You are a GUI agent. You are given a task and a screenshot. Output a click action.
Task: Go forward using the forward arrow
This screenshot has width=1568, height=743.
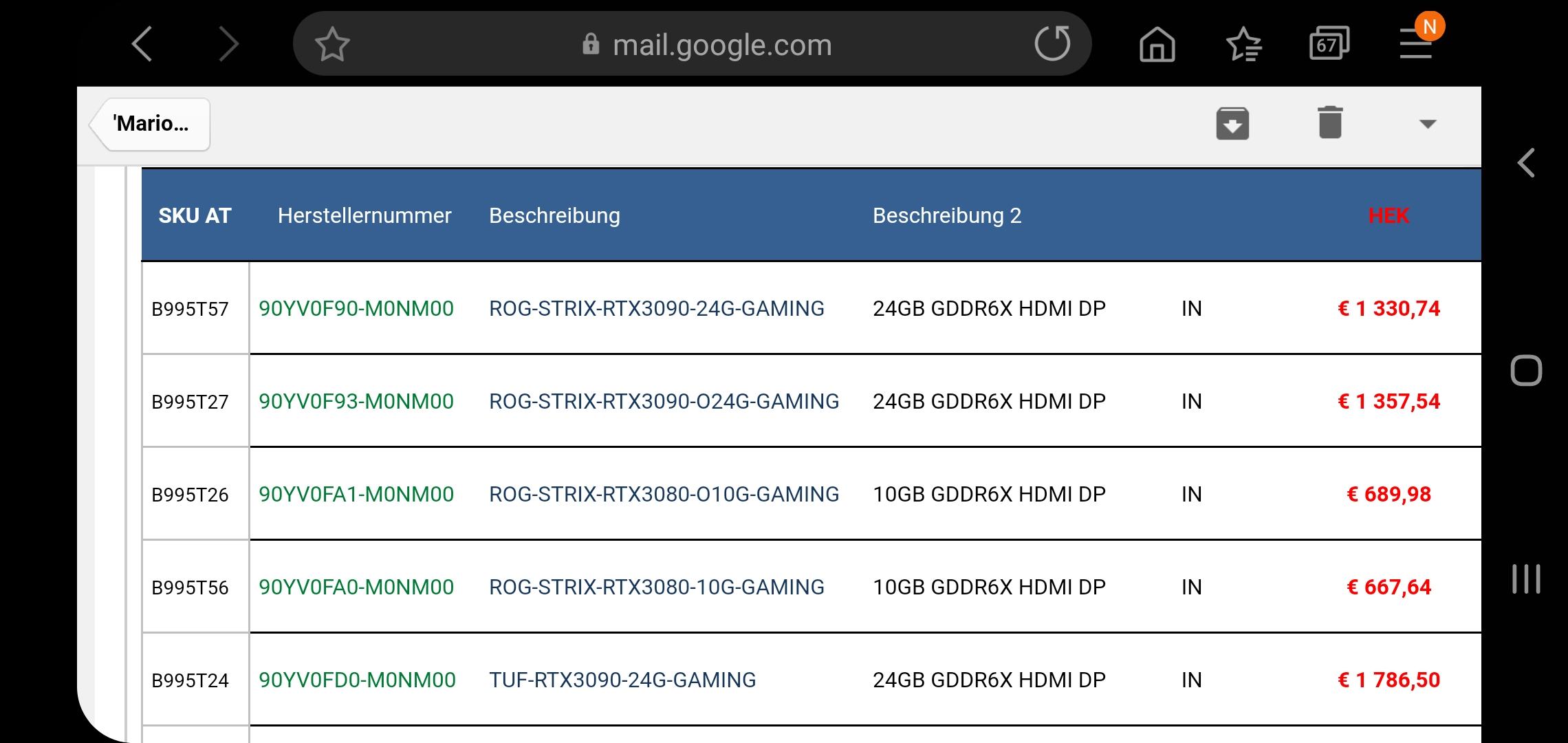228,45
